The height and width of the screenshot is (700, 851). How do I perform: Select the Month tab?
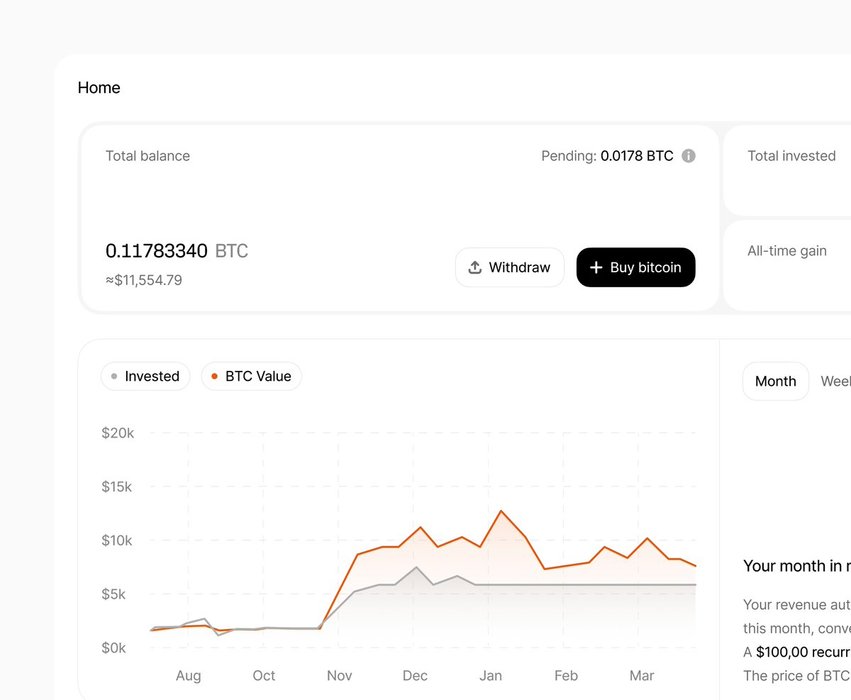point(776,381)
